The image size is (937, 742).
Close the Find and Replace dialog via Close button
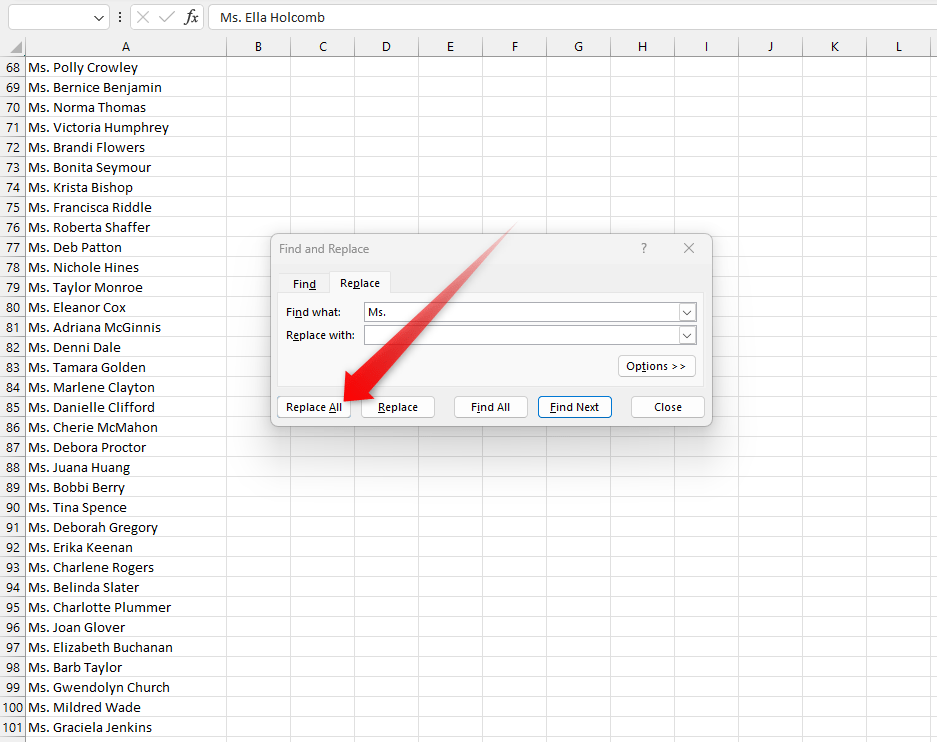pyautogui.click(x=667, y=407)
